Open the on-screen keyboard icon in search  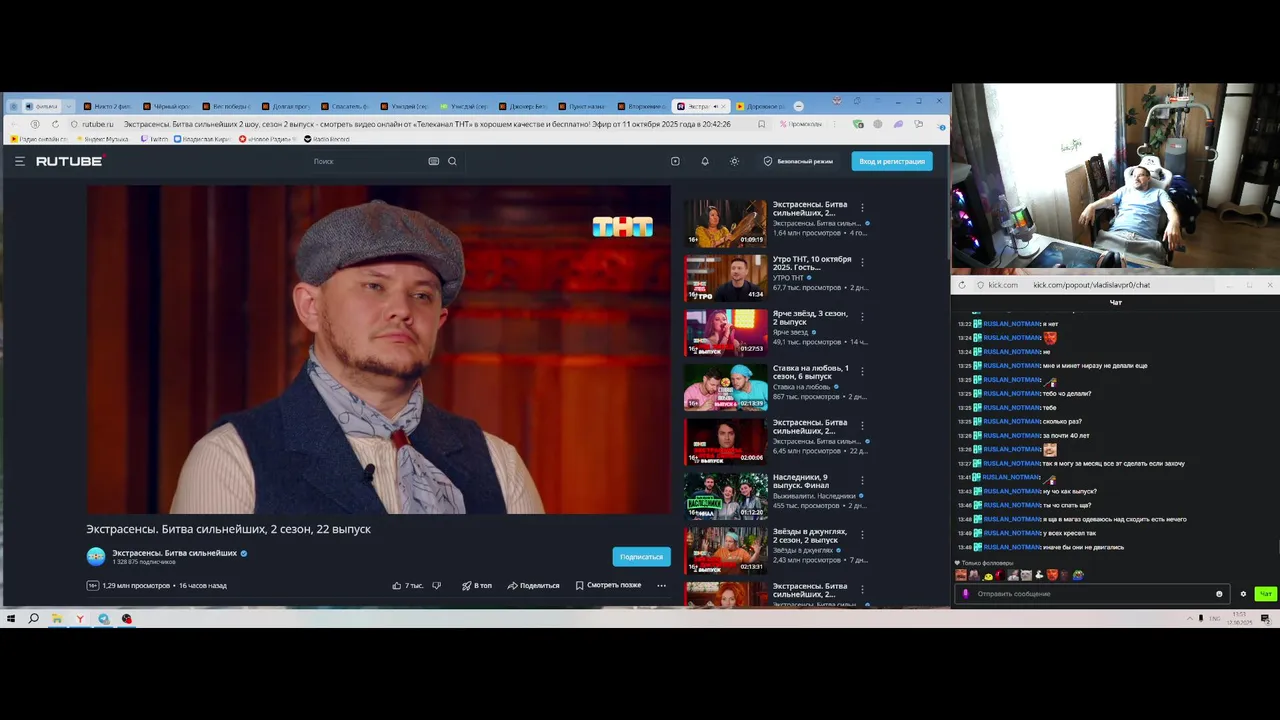[434, 161]
